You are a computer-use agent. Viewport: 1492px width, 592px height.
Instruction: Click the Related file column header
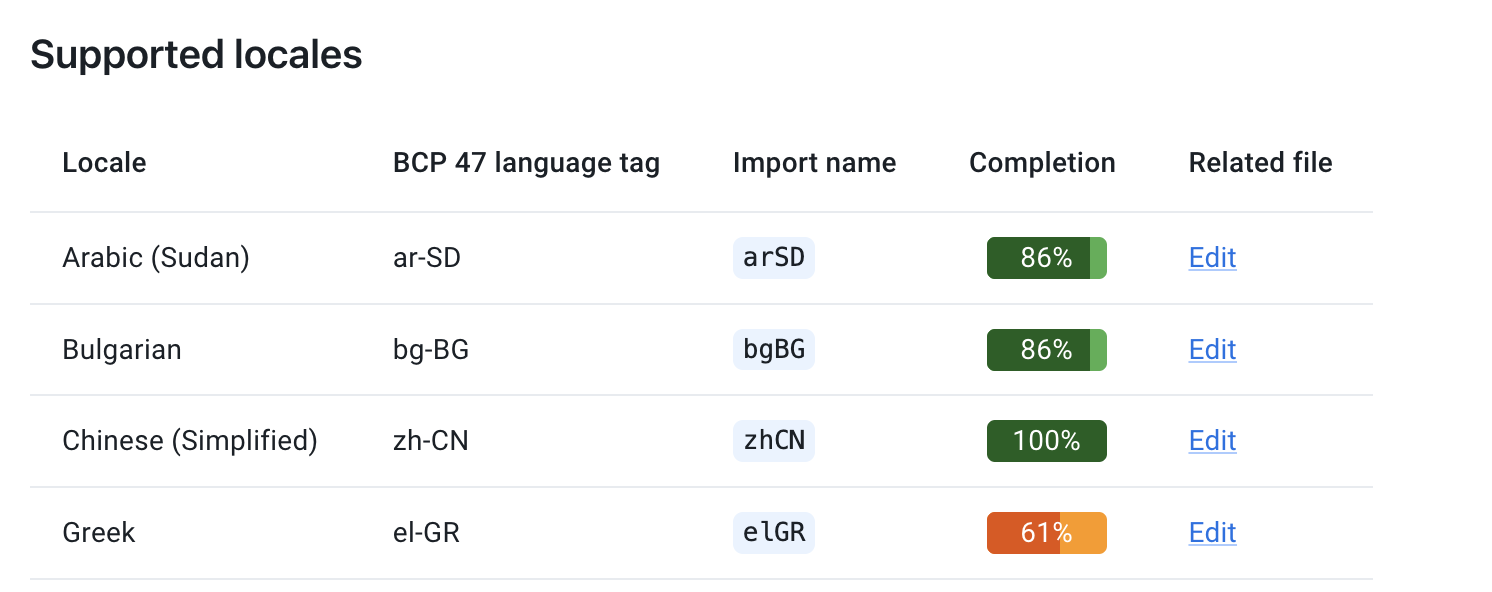coord(1260,162)
